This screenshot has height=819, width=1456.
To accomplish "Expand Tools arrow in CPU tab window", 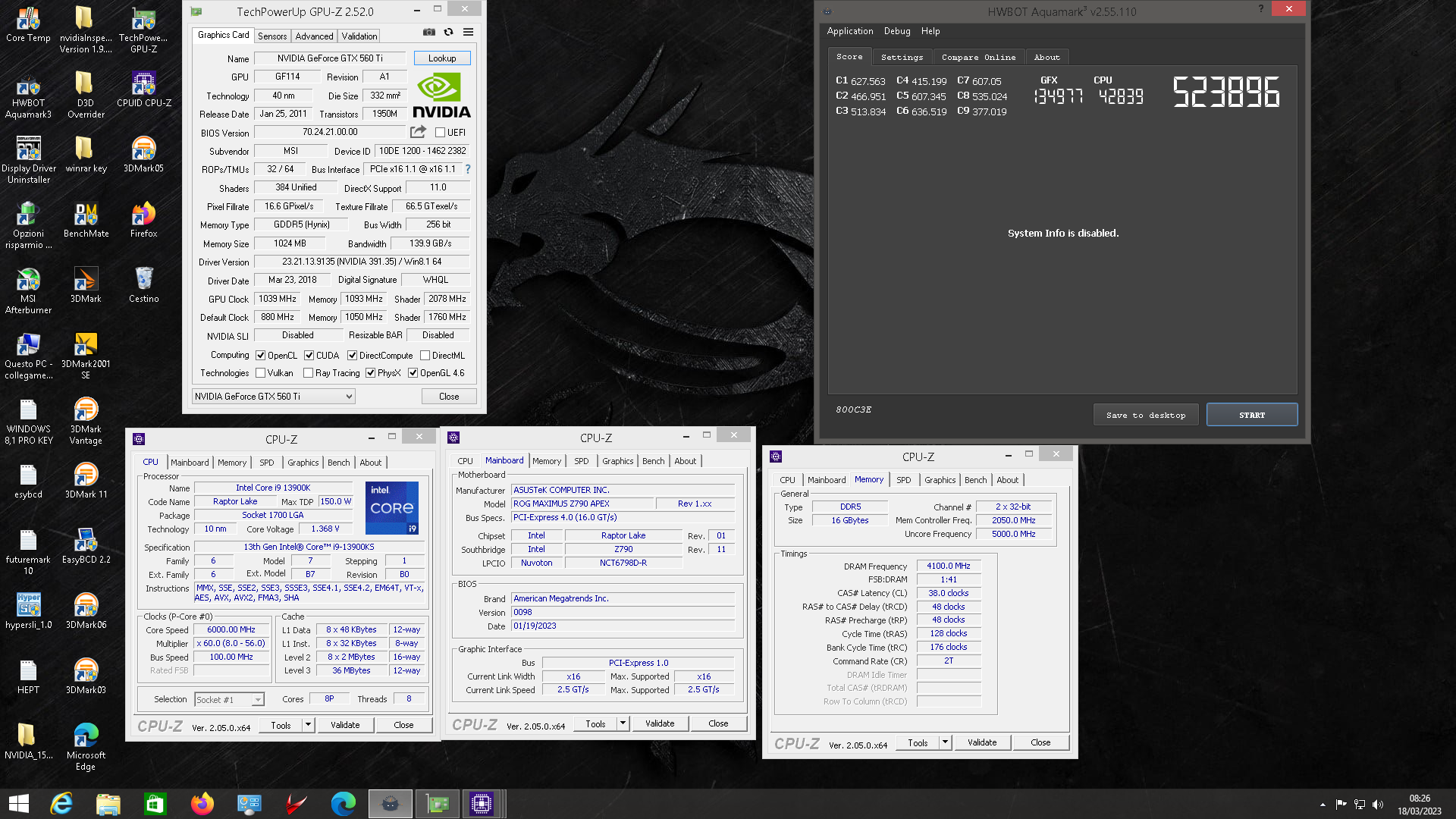I will click(308, 725).
